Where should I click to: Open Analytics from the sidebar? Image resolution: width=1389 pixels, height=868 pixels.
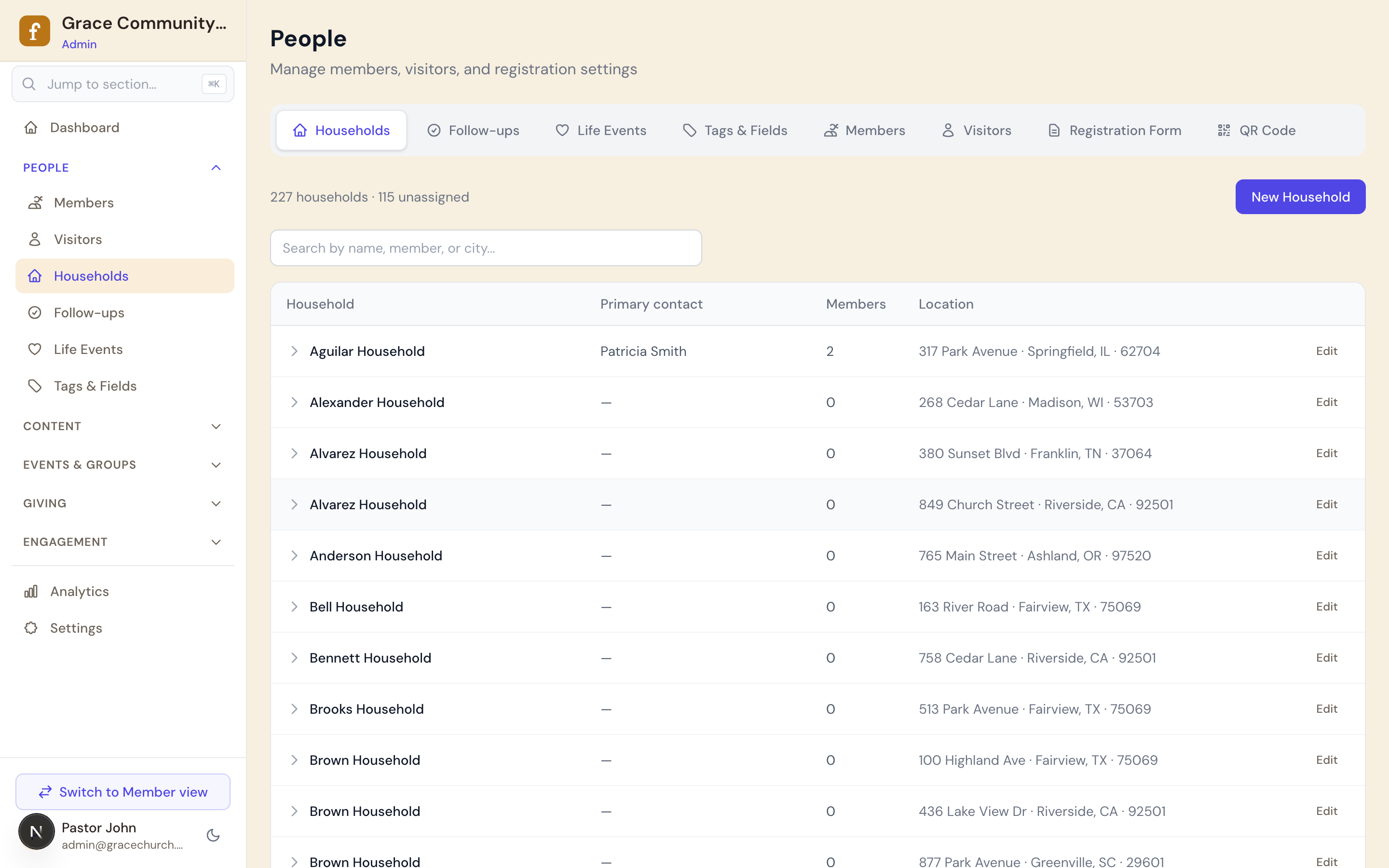coord(122,591)
